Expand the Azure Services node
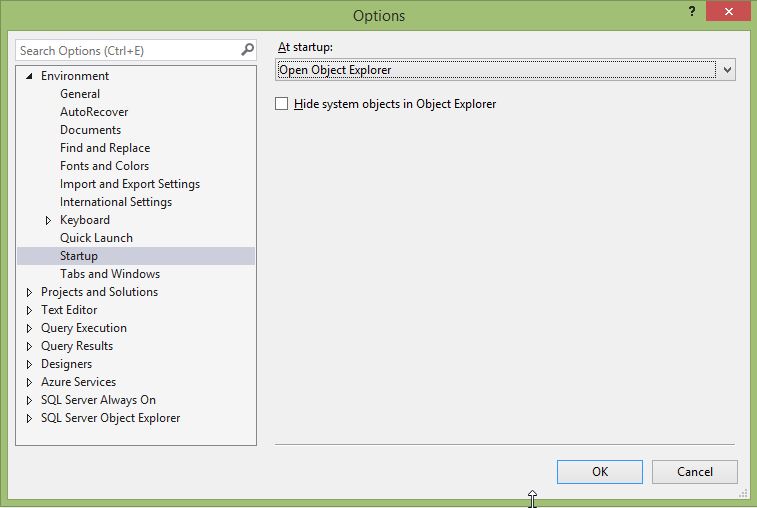The height and width of the screenshot is (508, 757). click(29, 382)
